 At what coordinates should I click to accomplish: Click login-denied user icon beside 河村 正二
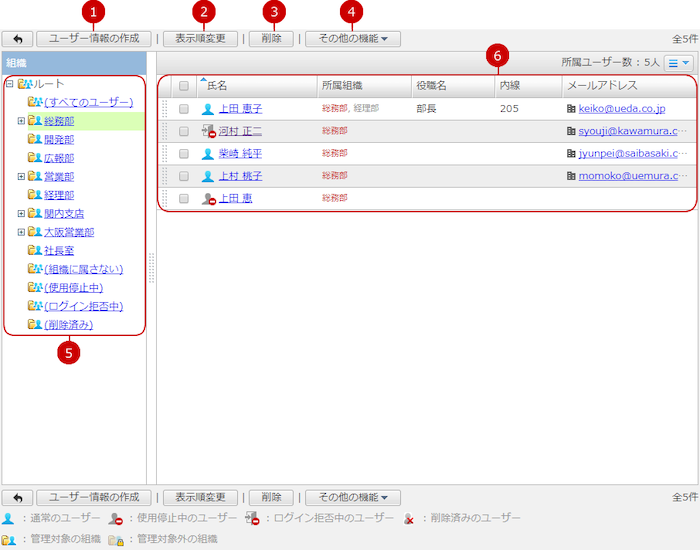tap(208, 131)
